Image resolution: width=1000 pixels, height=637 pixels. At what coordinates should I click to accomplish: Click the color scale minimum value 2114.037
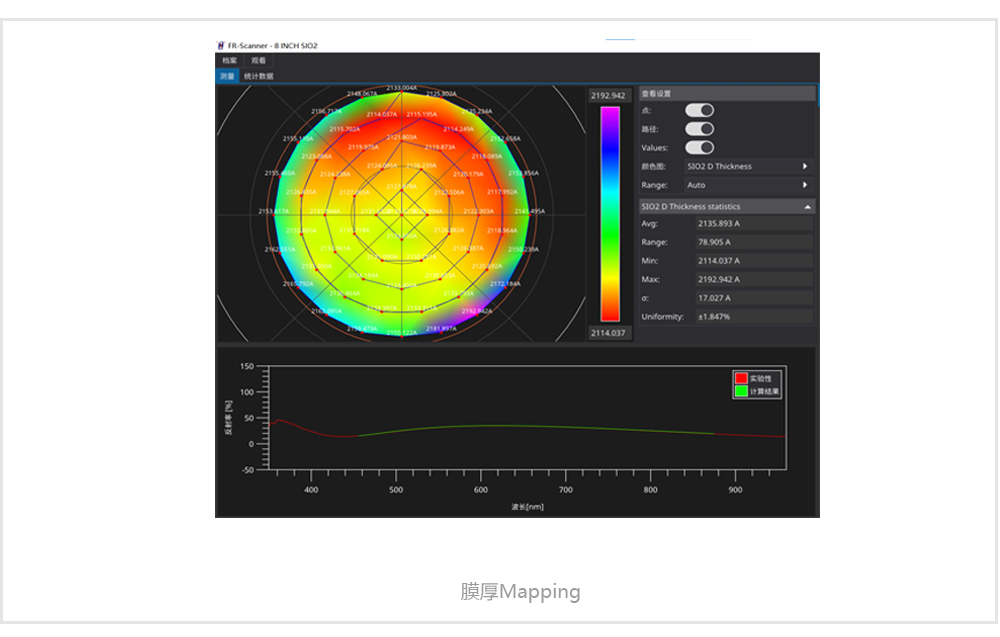click(608, 333)
